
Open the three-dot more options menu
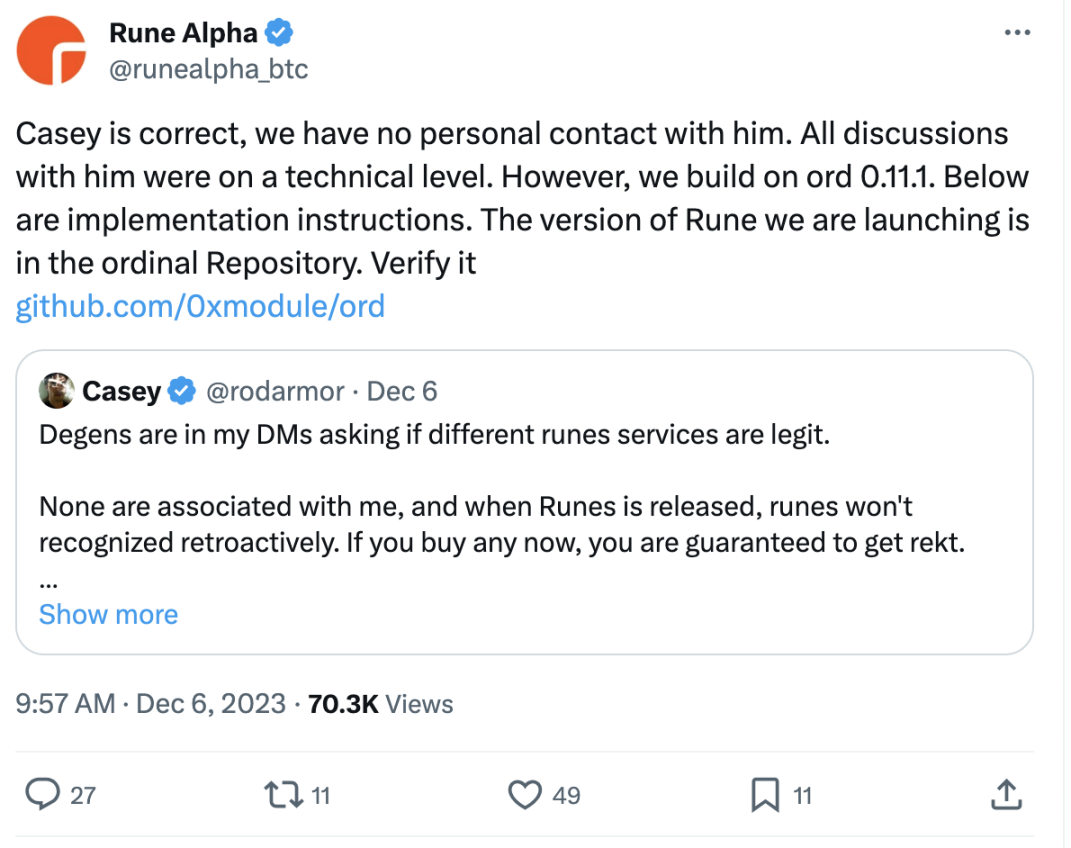pos(1016,33)
